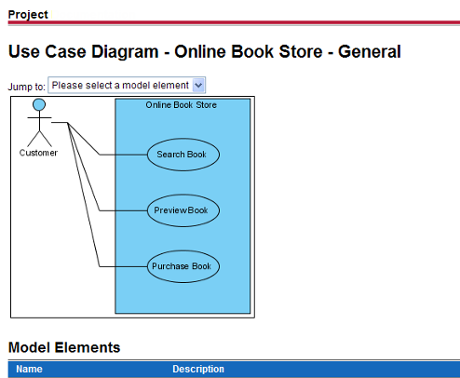Viewport: 460px width, 378px height.
Task: Click the Search Book use case ellipse
Action: 183,155
